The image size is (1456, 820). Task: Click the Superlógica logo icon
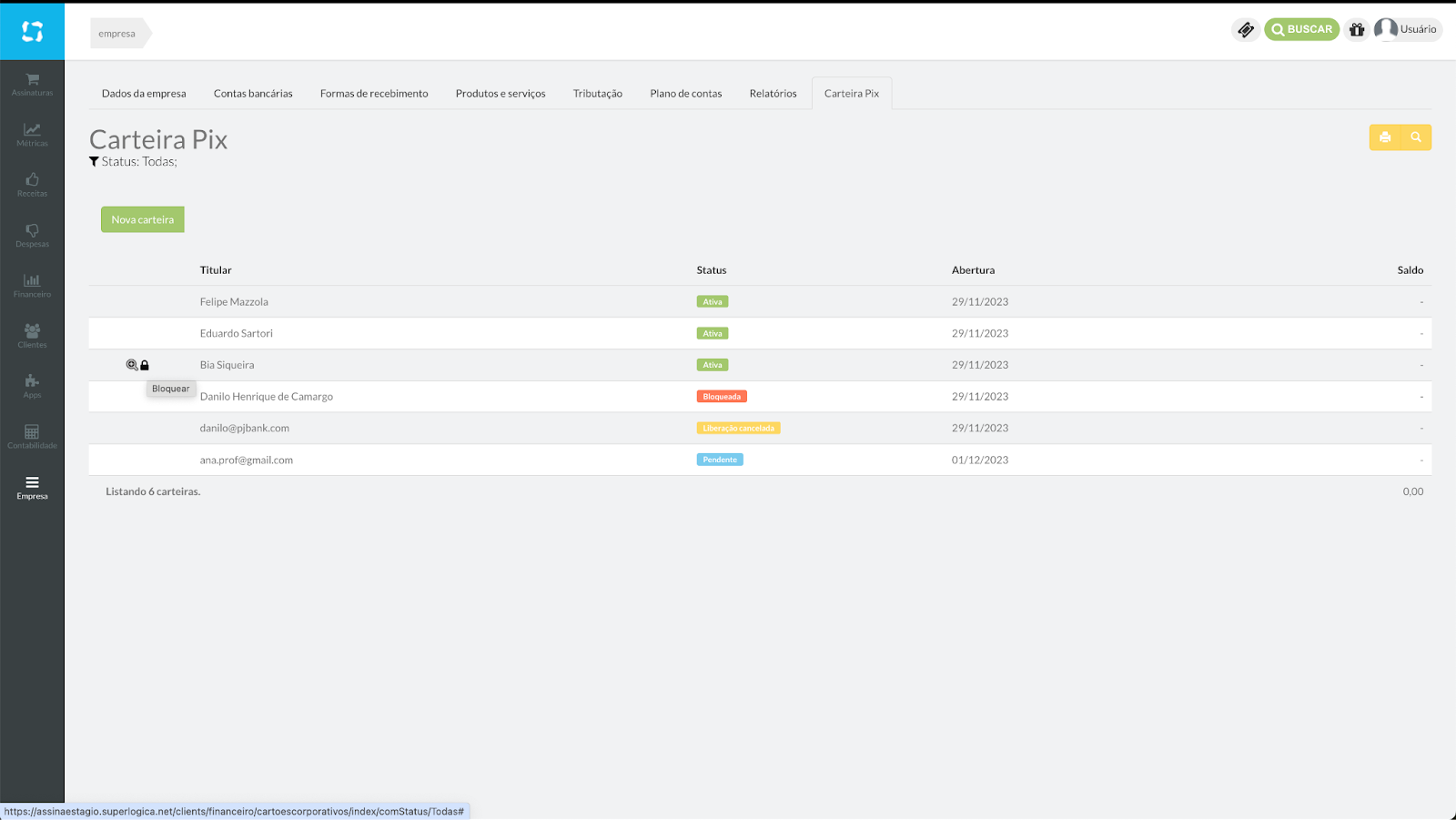coord(32,32)
